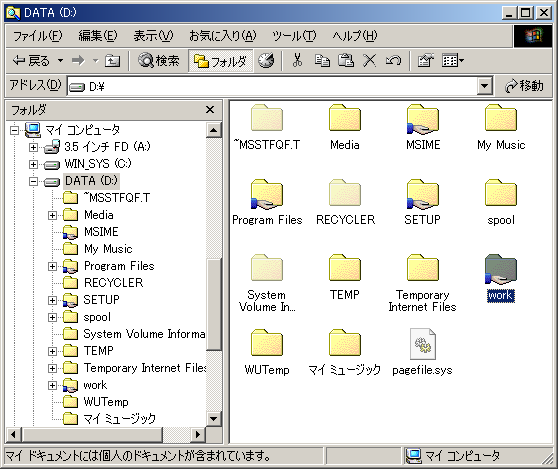Click the Properties icon in toolbar
The width and height of the screenshot is (558, 469).
[426, 60]
